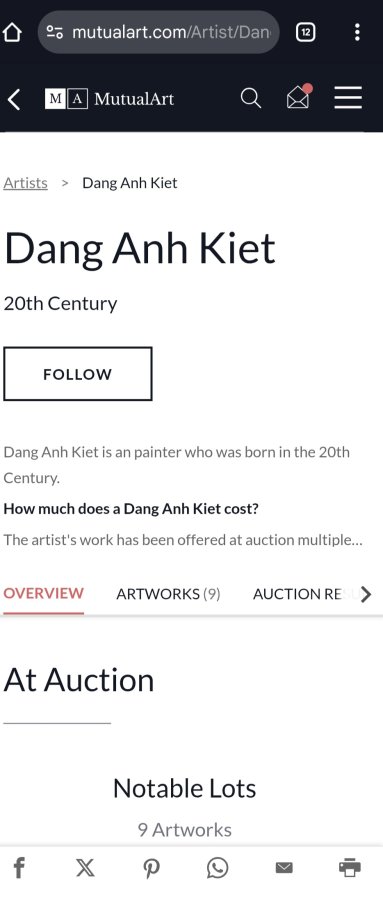Open the browser tab switcher showing 12
Screen dimensions: 383x900
pyautogui.click(x=305, y=33)
